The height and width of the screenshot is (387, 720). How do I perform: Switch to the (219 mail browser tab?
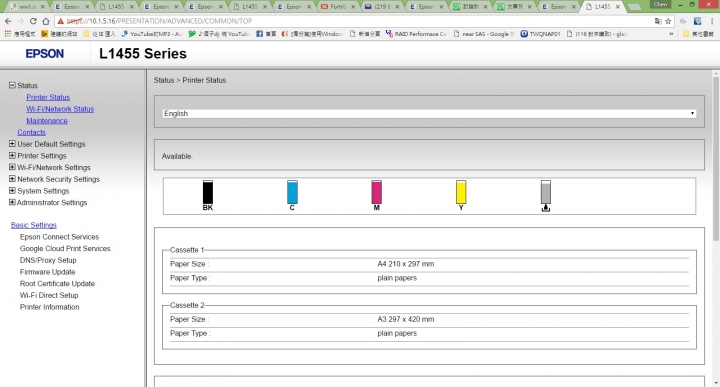pos(381,6)
